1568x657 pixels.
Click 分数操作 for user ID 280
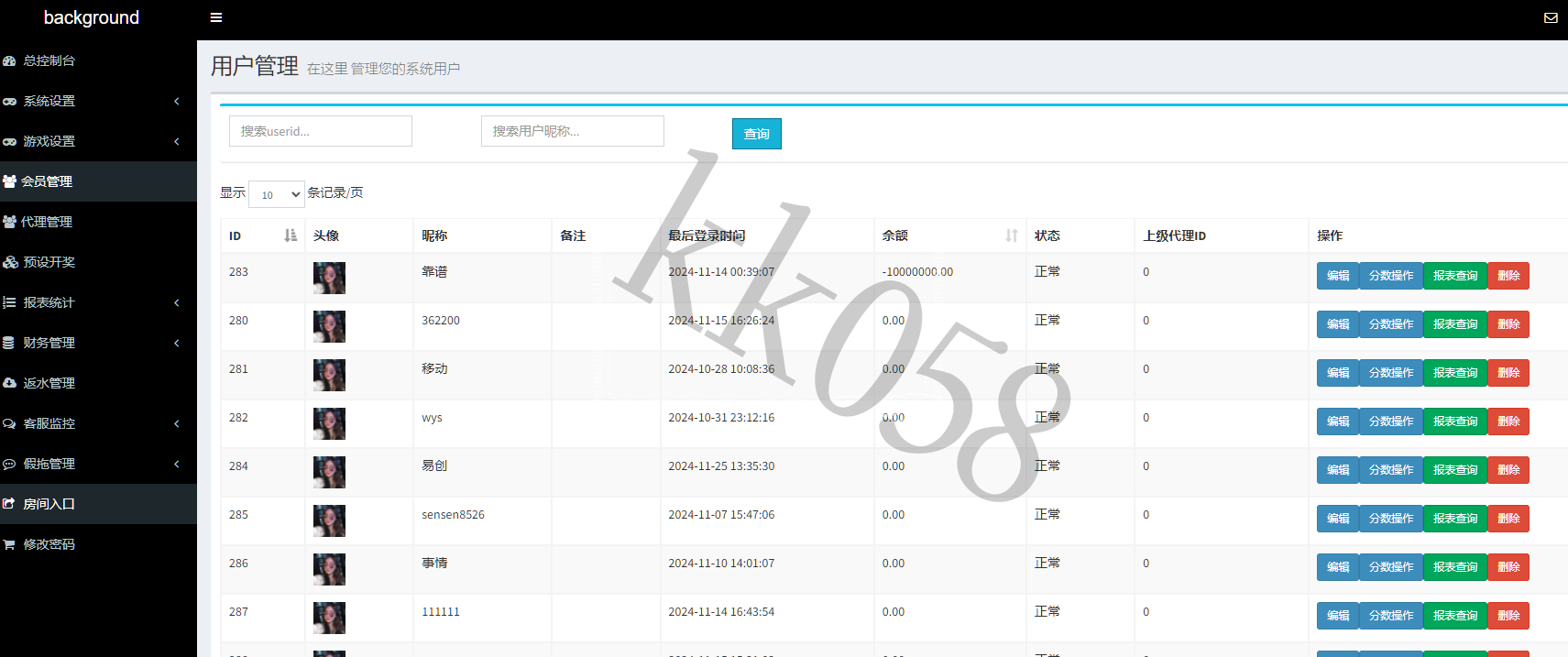pyautogui.click(x=1391, y=324)
